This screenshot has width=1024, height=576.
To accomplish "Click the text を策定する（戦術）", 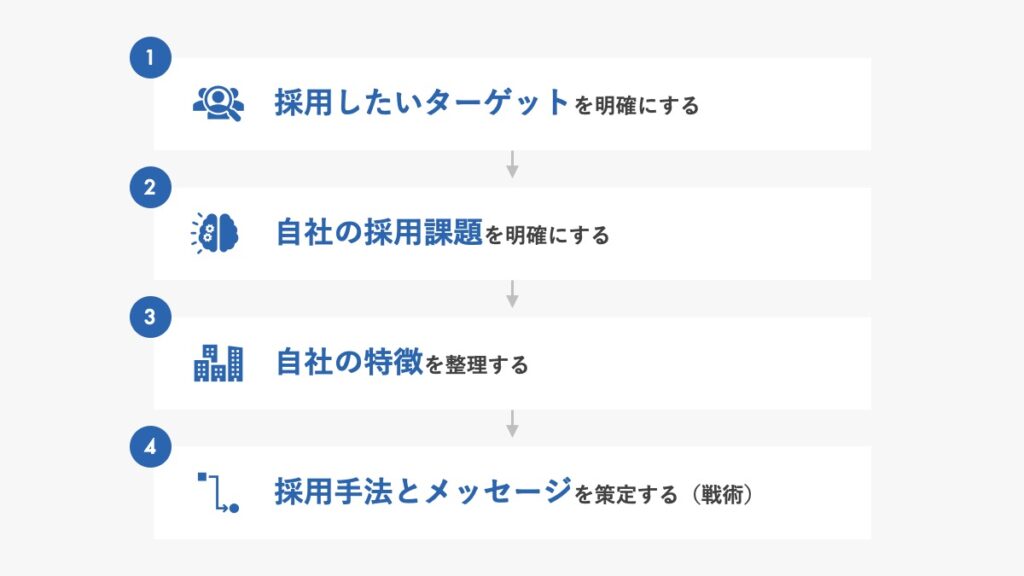I will point(664,494).
